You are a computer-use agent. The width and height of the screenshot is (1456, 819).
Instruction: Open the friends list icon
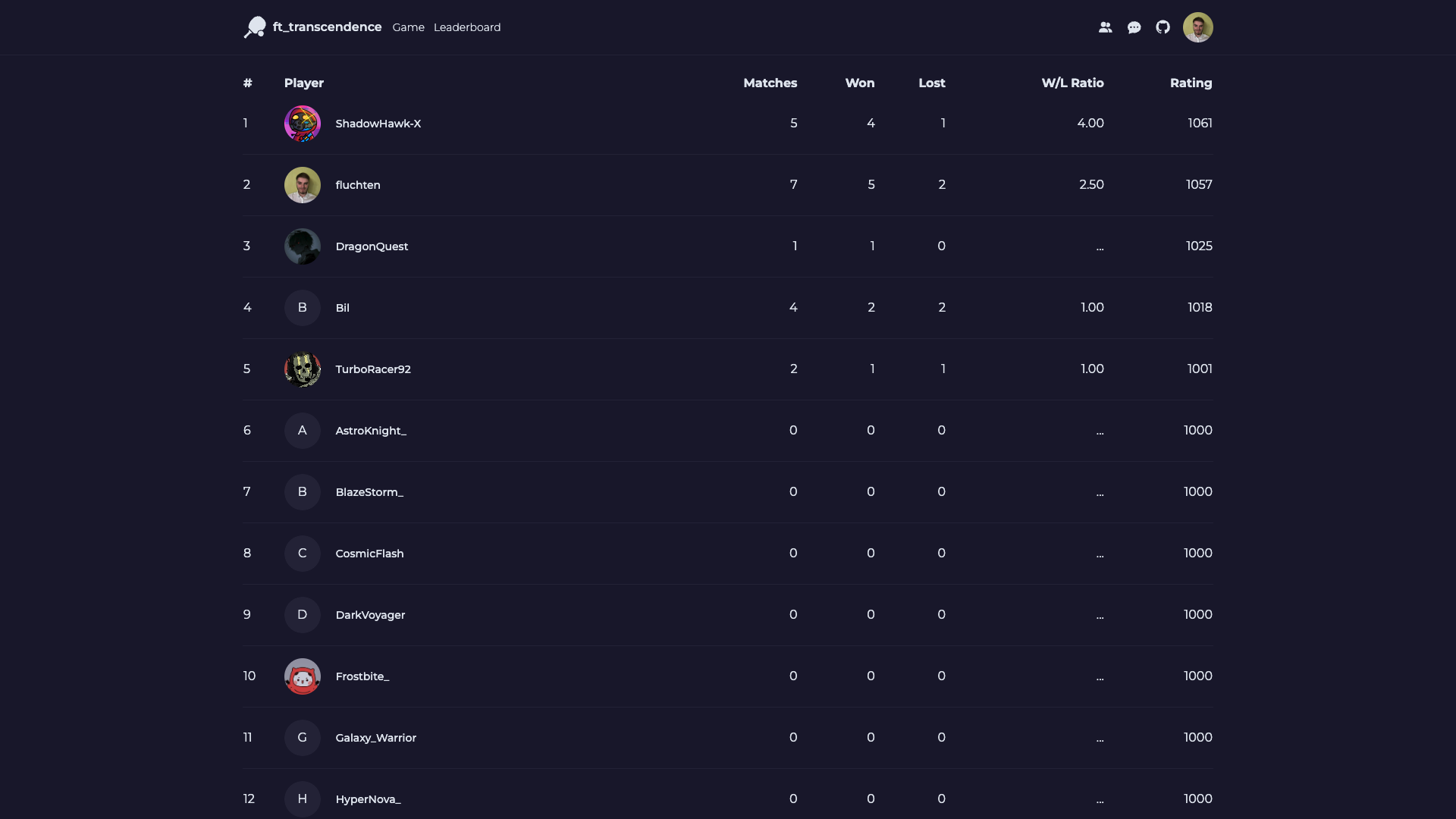coord(1105,27)
